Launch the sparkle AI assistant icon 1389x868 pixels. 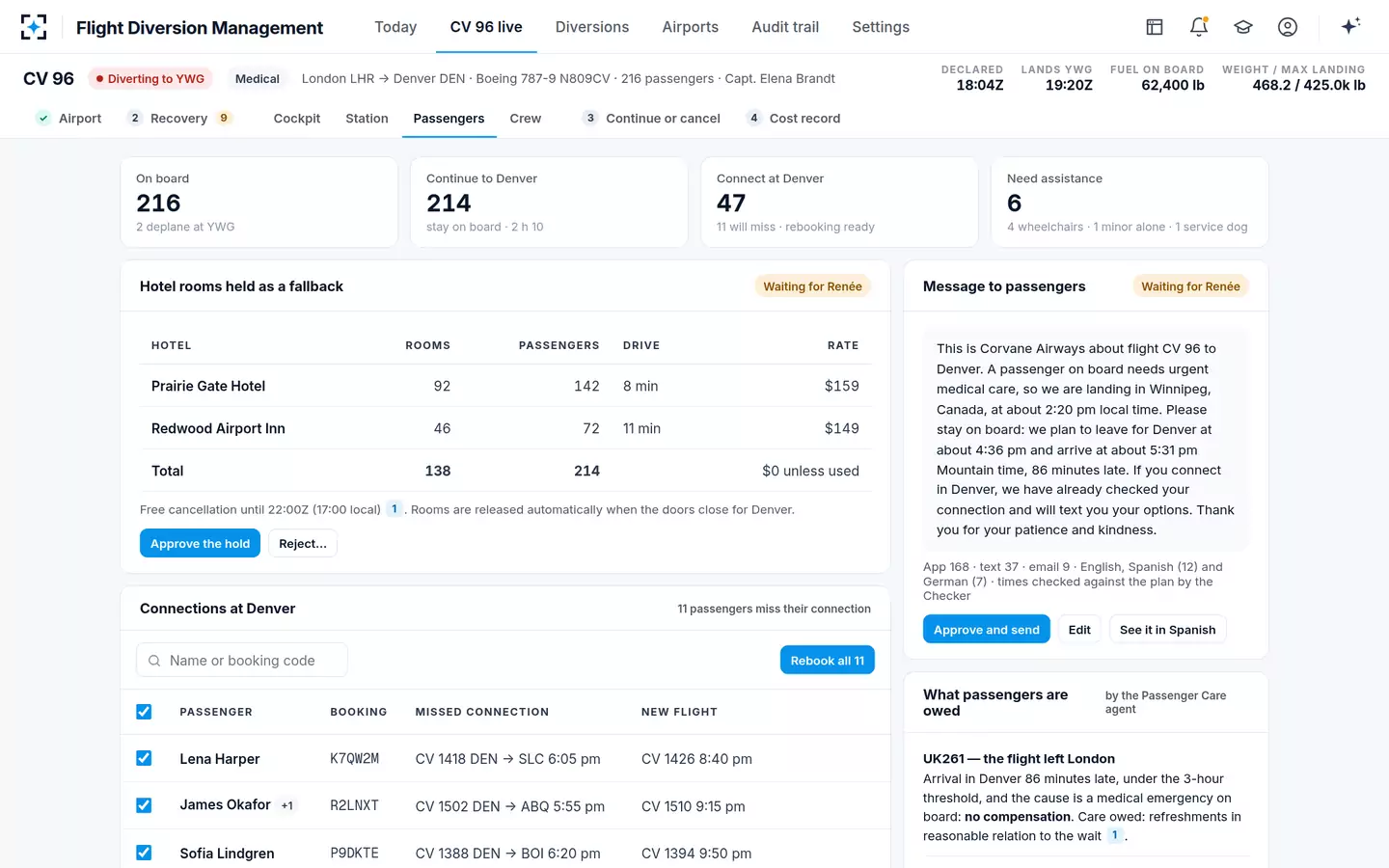pyautogui.click(x=1350, y=26)
